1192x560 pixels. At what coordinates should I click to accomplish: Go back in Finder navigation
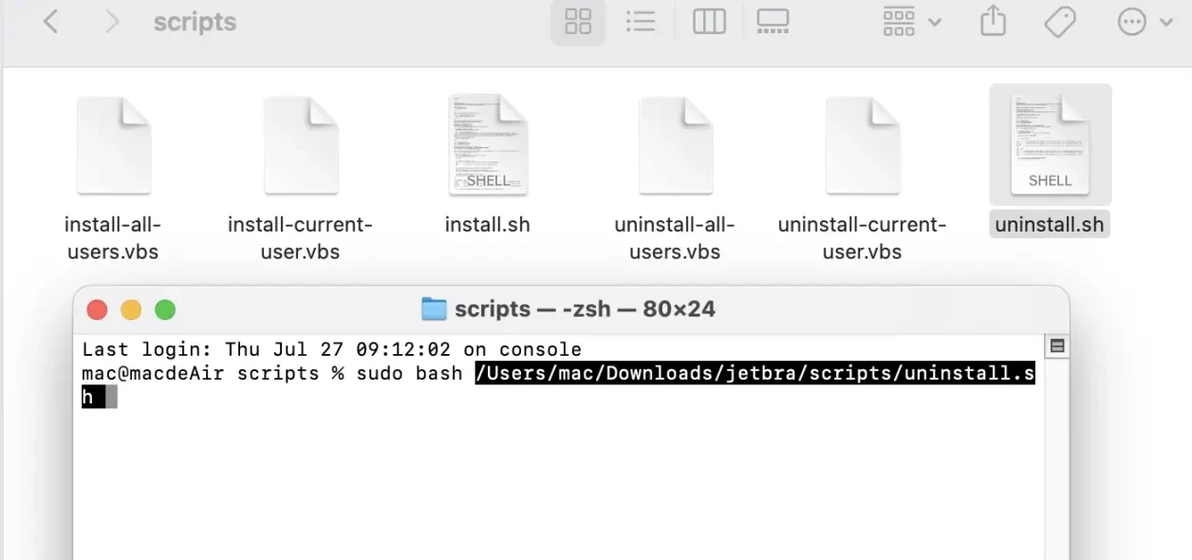pos(51,22)
